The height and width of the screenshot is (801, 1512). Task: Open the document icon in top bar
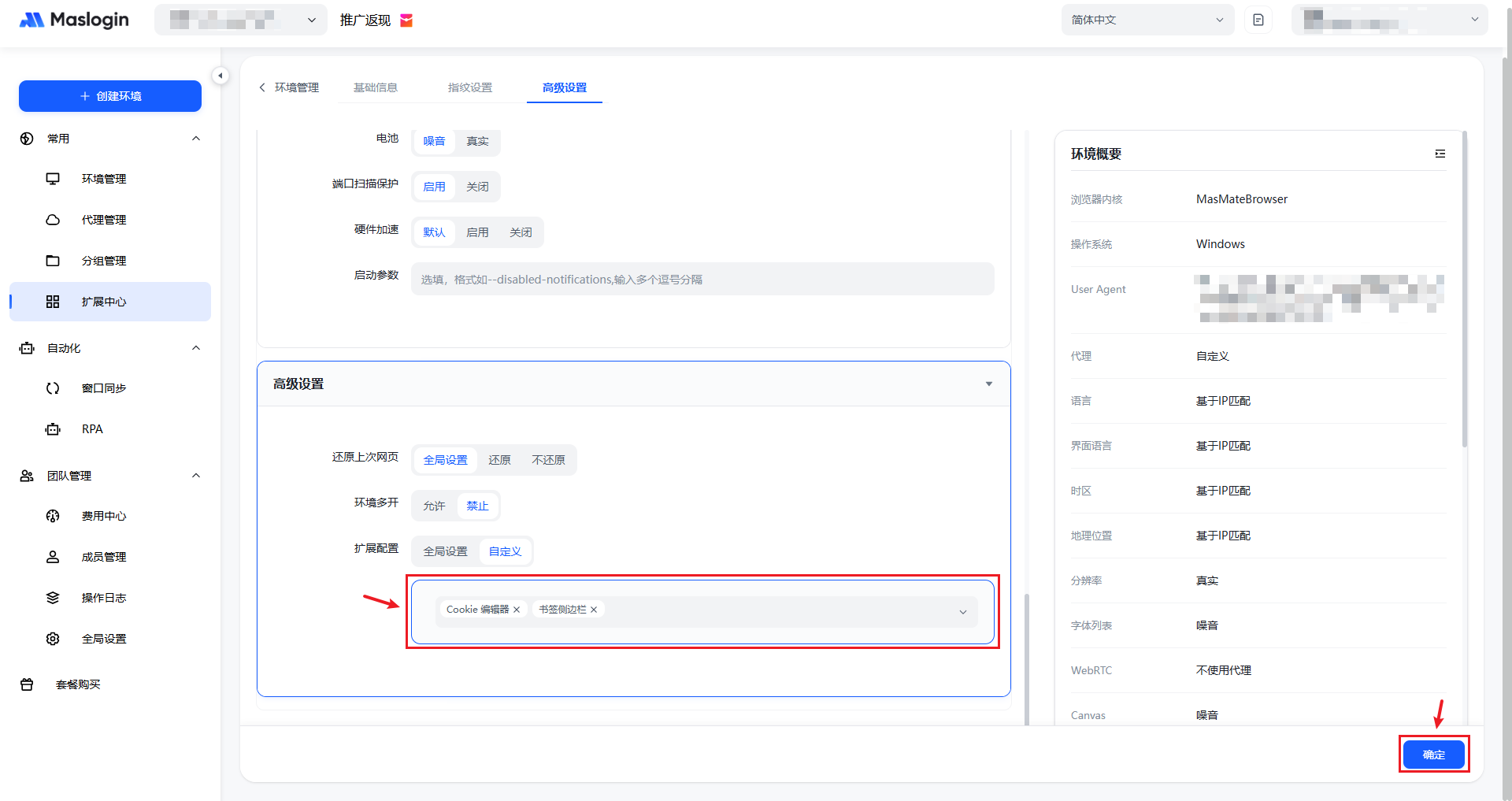[1258, 20]
